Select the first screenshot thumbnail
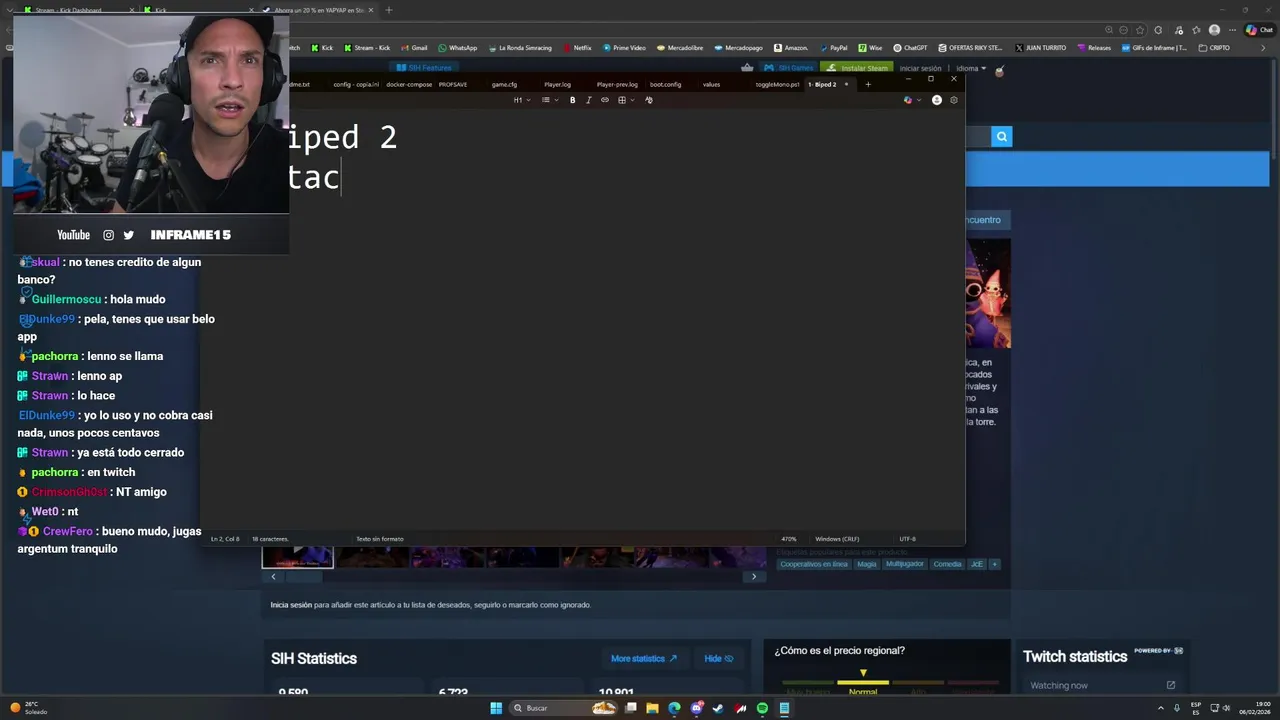 [297, 557]
